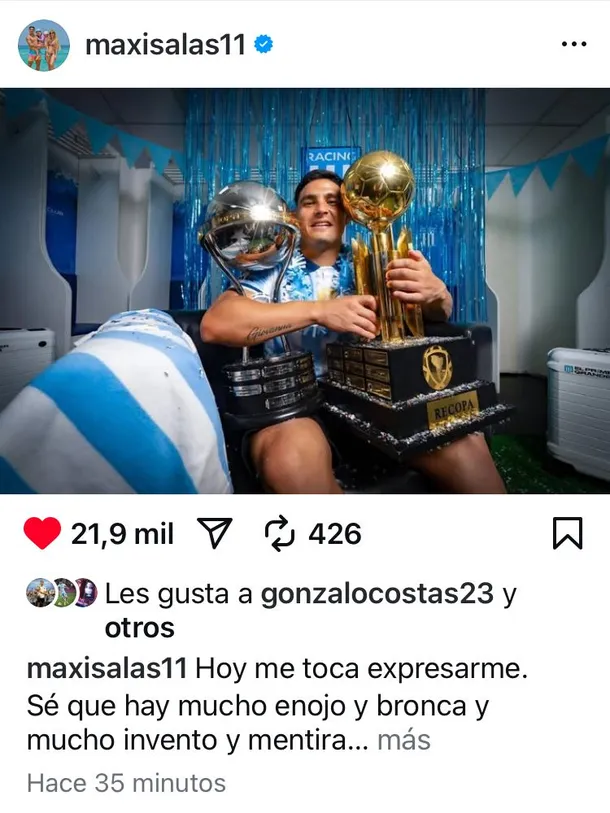The image size is (610, 813).
Task: Click the third liker avatar thumbnail
Action: pos(86,593)
